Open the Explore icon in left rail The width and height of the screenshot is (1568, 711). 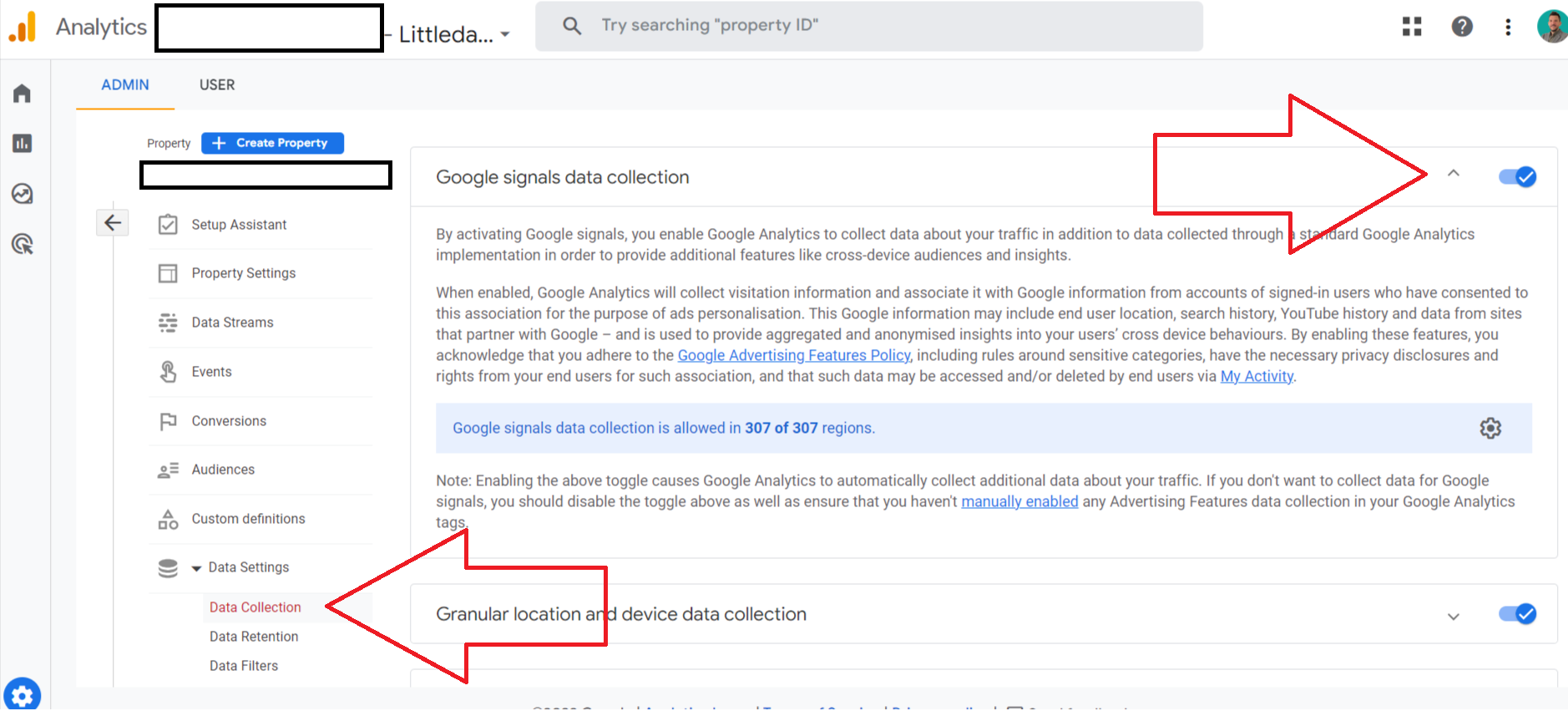point(22,194)
